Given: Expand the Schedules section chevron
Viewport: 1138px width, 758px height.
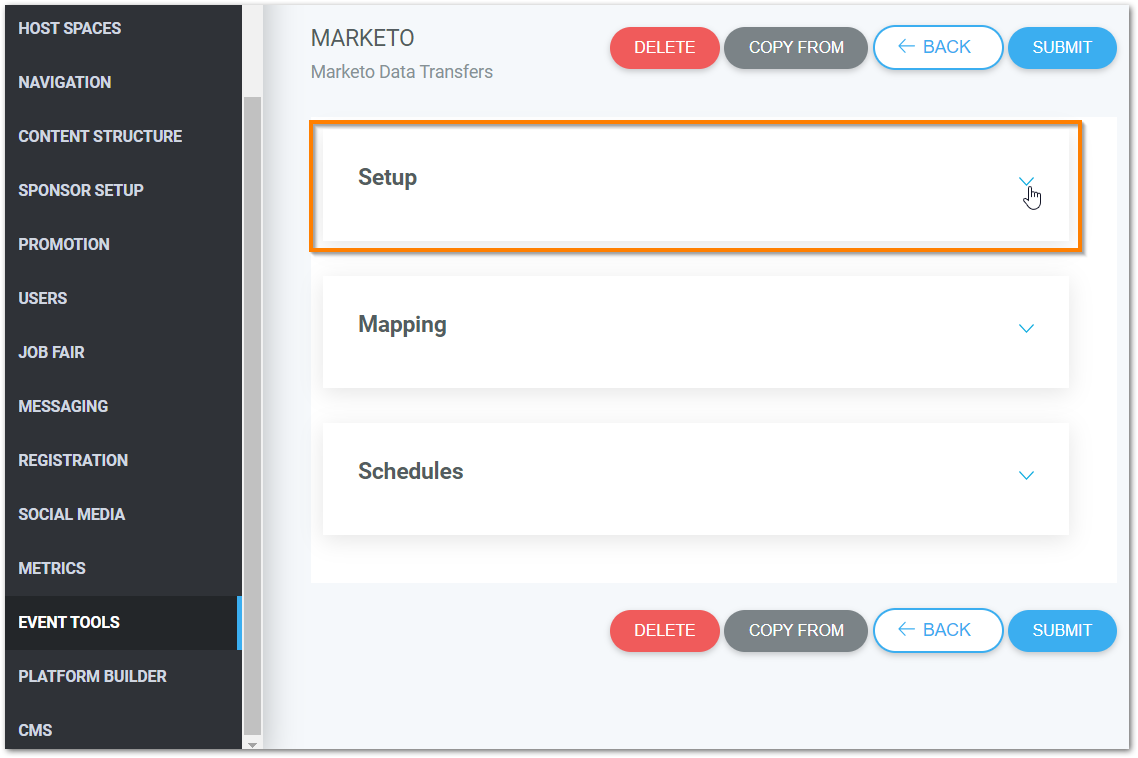Looking at the screenshot, I should (1026, 476).
